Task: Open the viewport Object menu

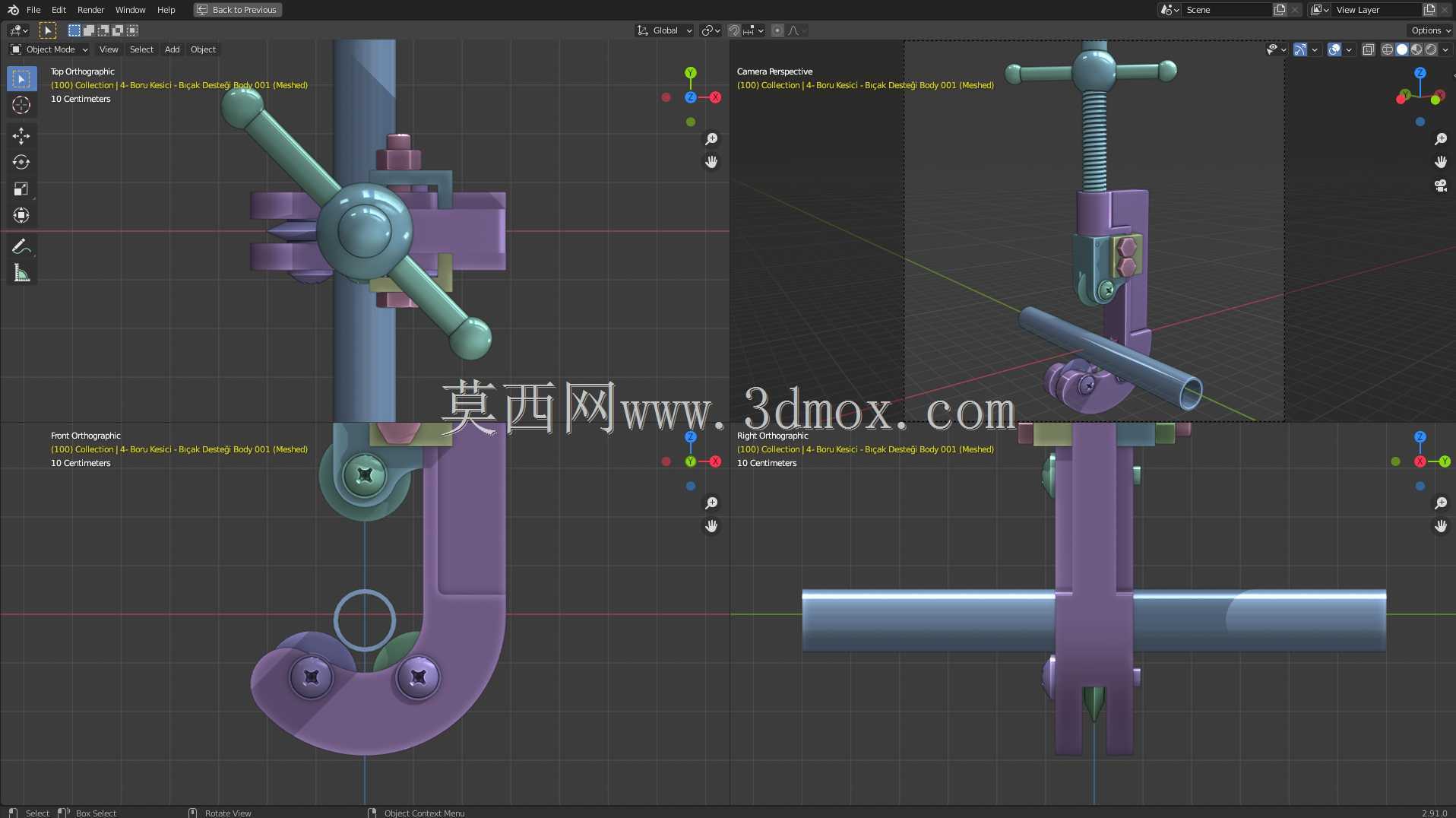Action: coord(203,49)
